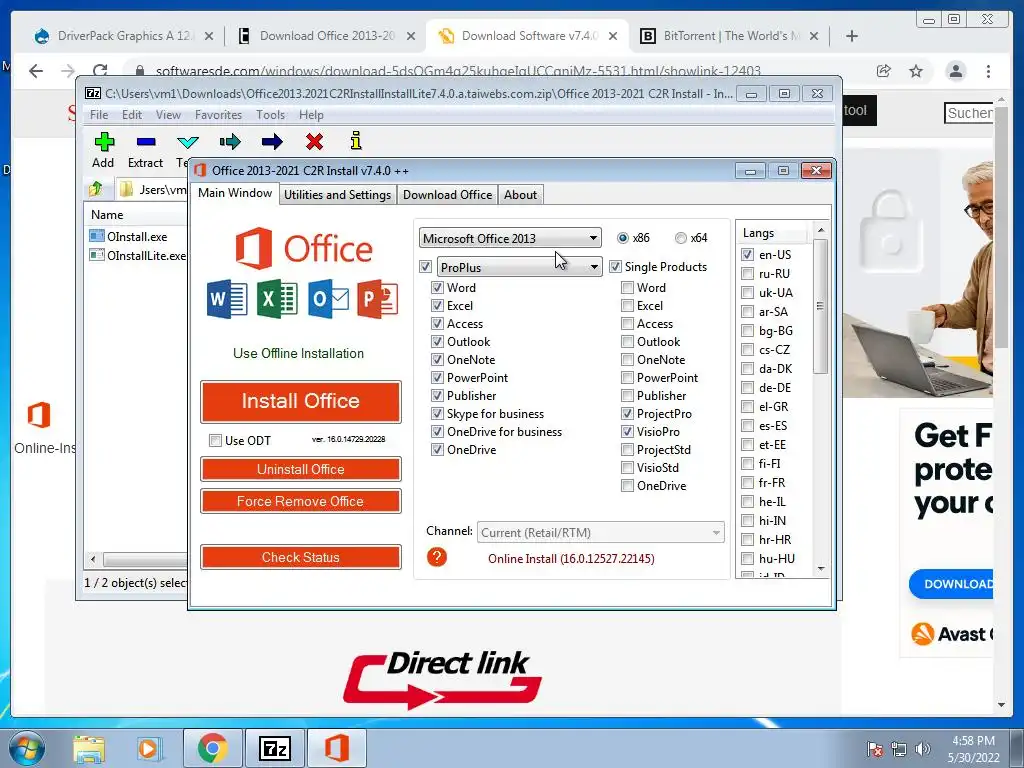Click the 7-Zip Extract toolbar icon
The width and height of the screenshot is (1024, 768).
tap(146, 142)
